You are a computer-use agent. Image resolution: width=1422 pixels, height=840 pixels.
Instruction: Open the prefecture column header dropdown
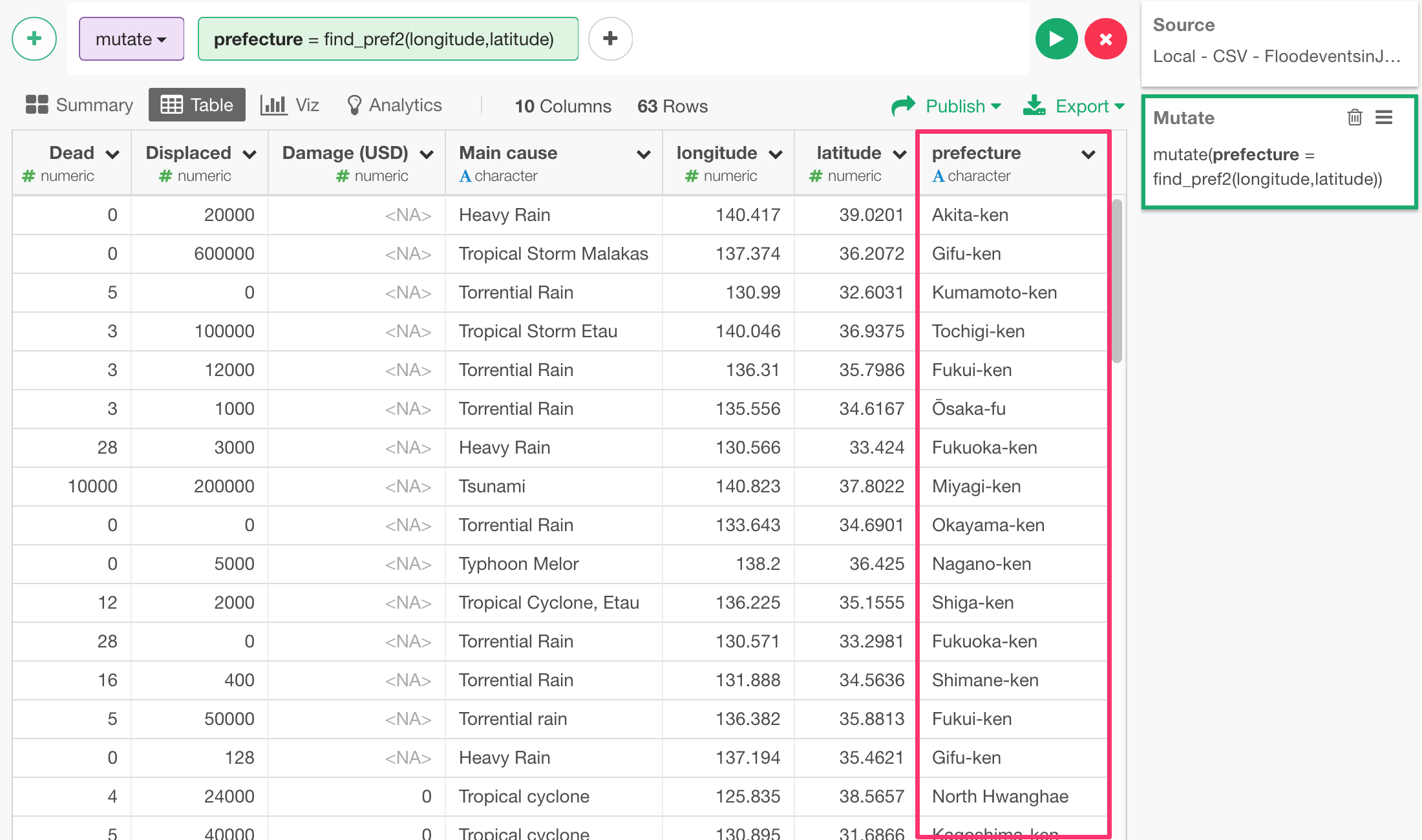tap(1088, 154)
